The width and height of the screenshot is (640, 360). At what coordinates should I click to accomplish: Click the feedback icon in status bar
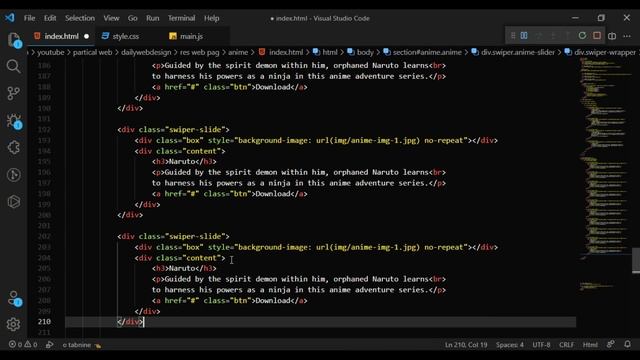[x=611, y=344]
